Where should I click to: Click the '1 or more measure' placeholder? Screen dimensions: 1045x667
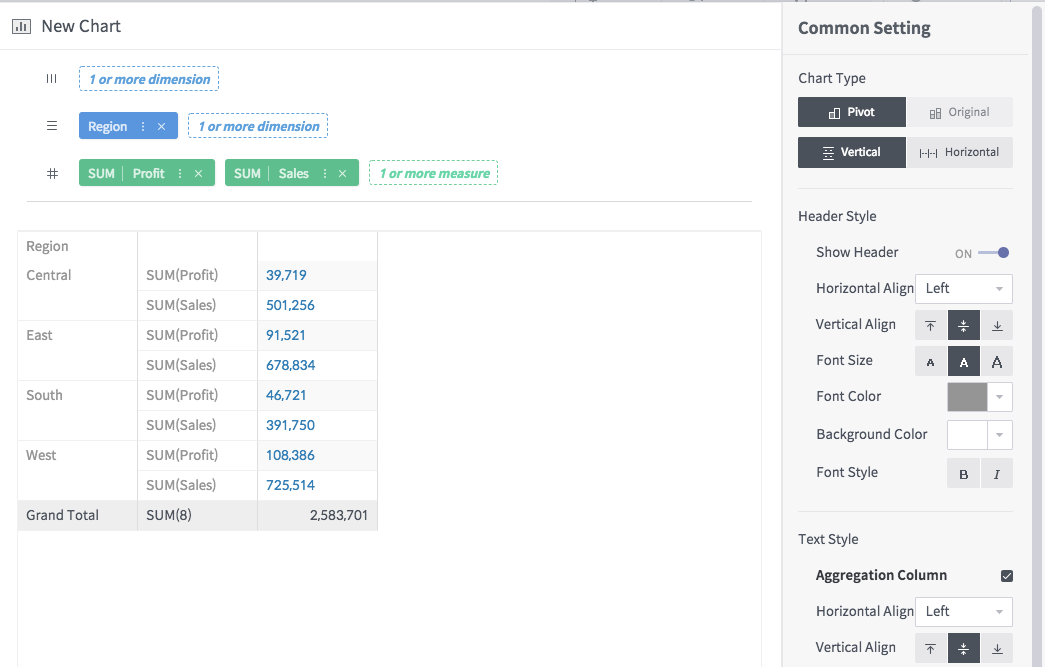click(x=434, y=173)
